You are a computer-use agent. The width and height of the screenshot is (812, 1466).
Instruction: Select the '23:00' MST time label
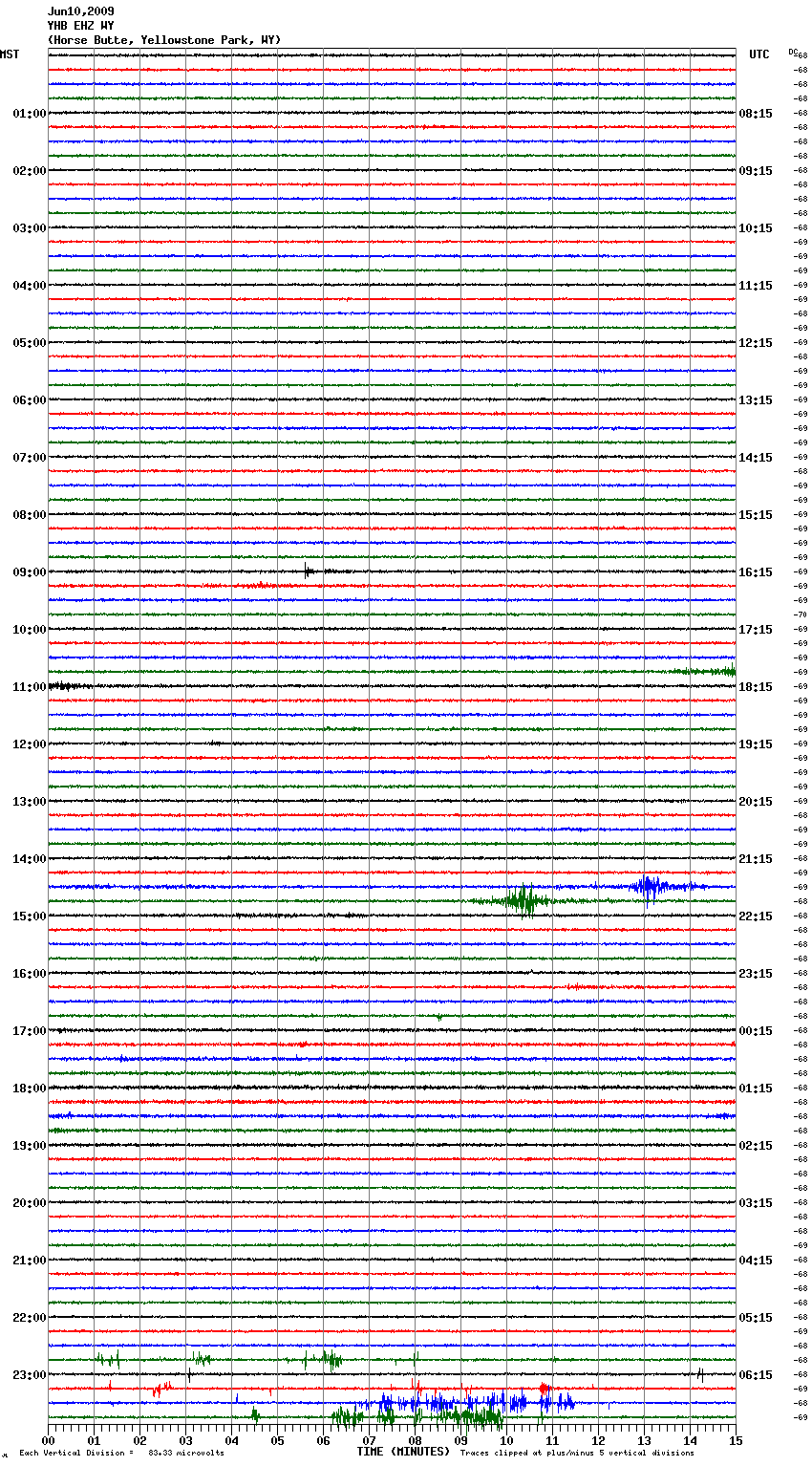[30, 1375]
